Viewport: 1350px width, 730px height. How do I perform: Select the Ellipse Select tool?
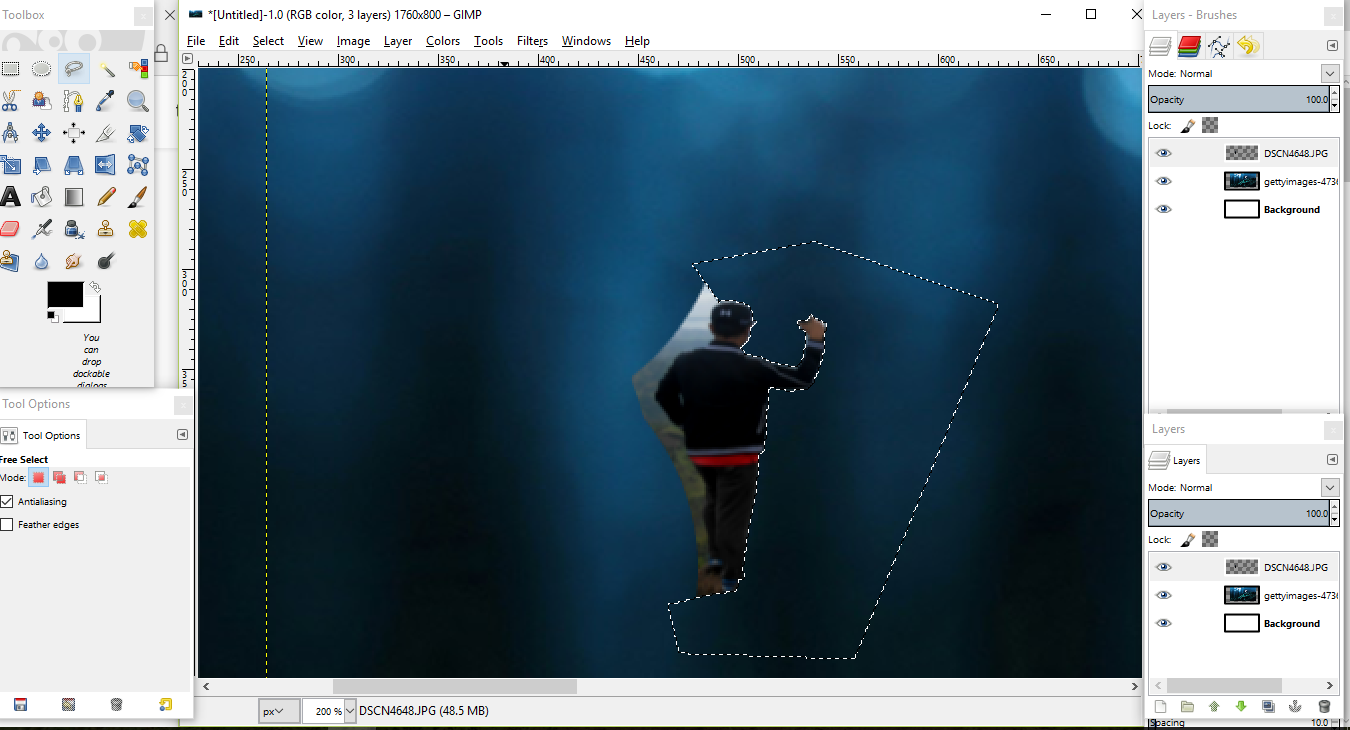[41, 69]
